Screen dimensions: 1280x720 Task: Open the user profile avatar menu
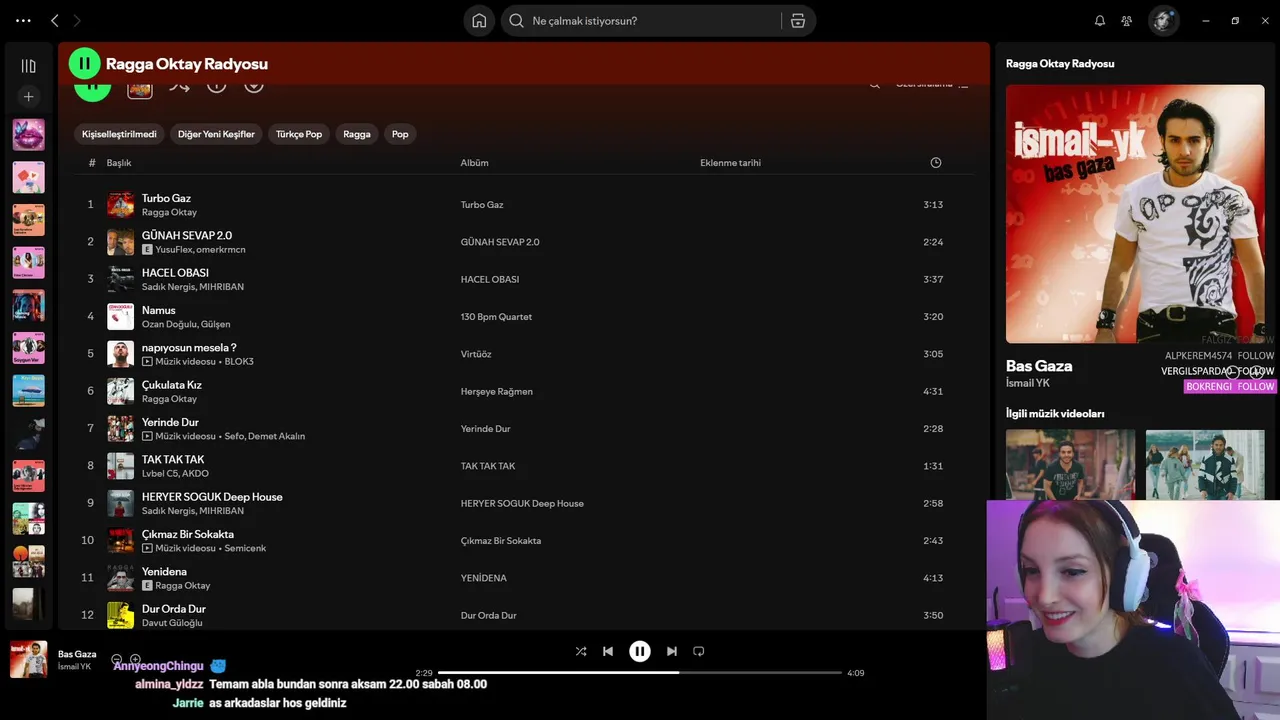(1163, 21)
